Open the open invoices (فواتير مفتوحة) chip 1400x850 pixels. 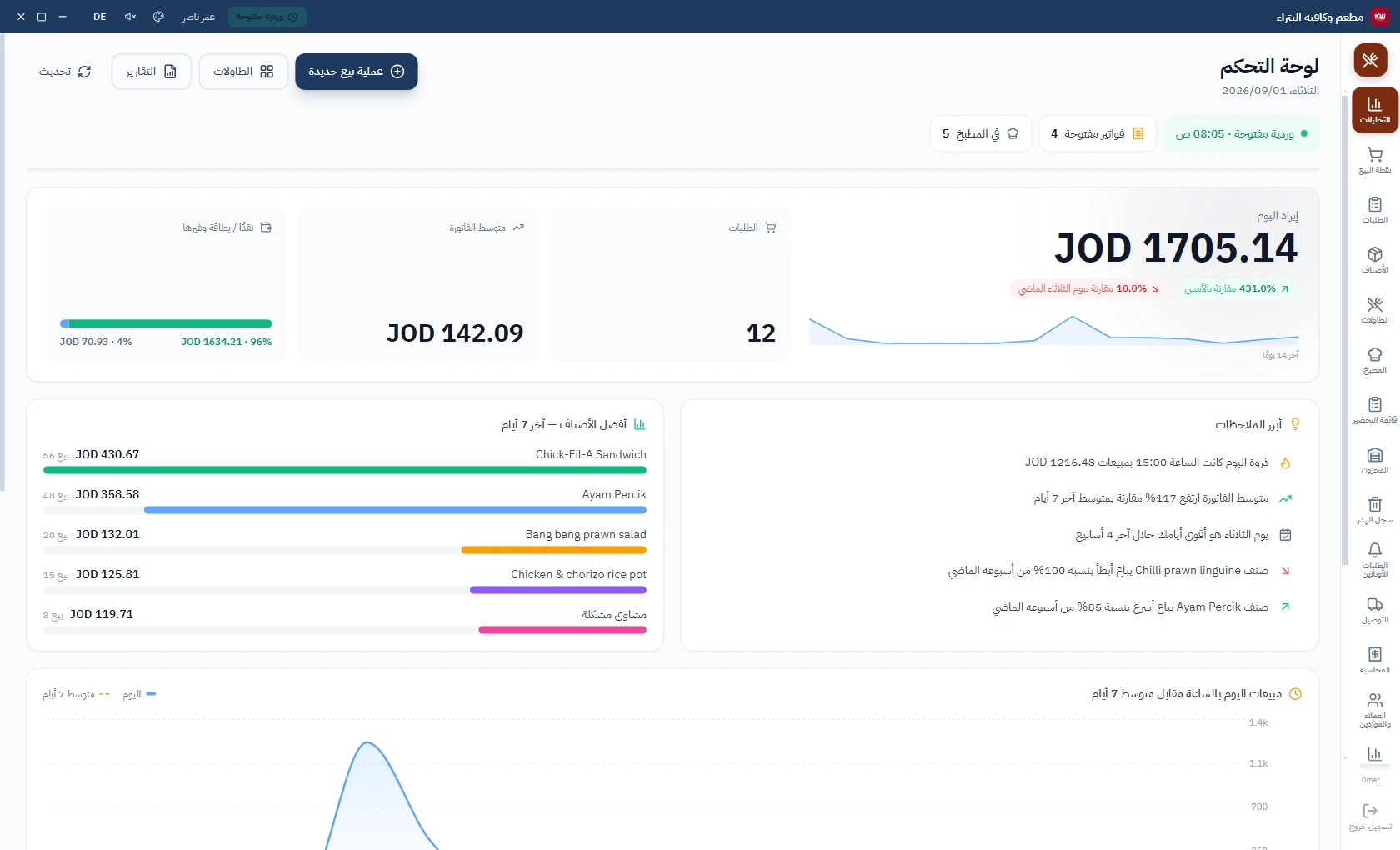(x=1097, y=133)
